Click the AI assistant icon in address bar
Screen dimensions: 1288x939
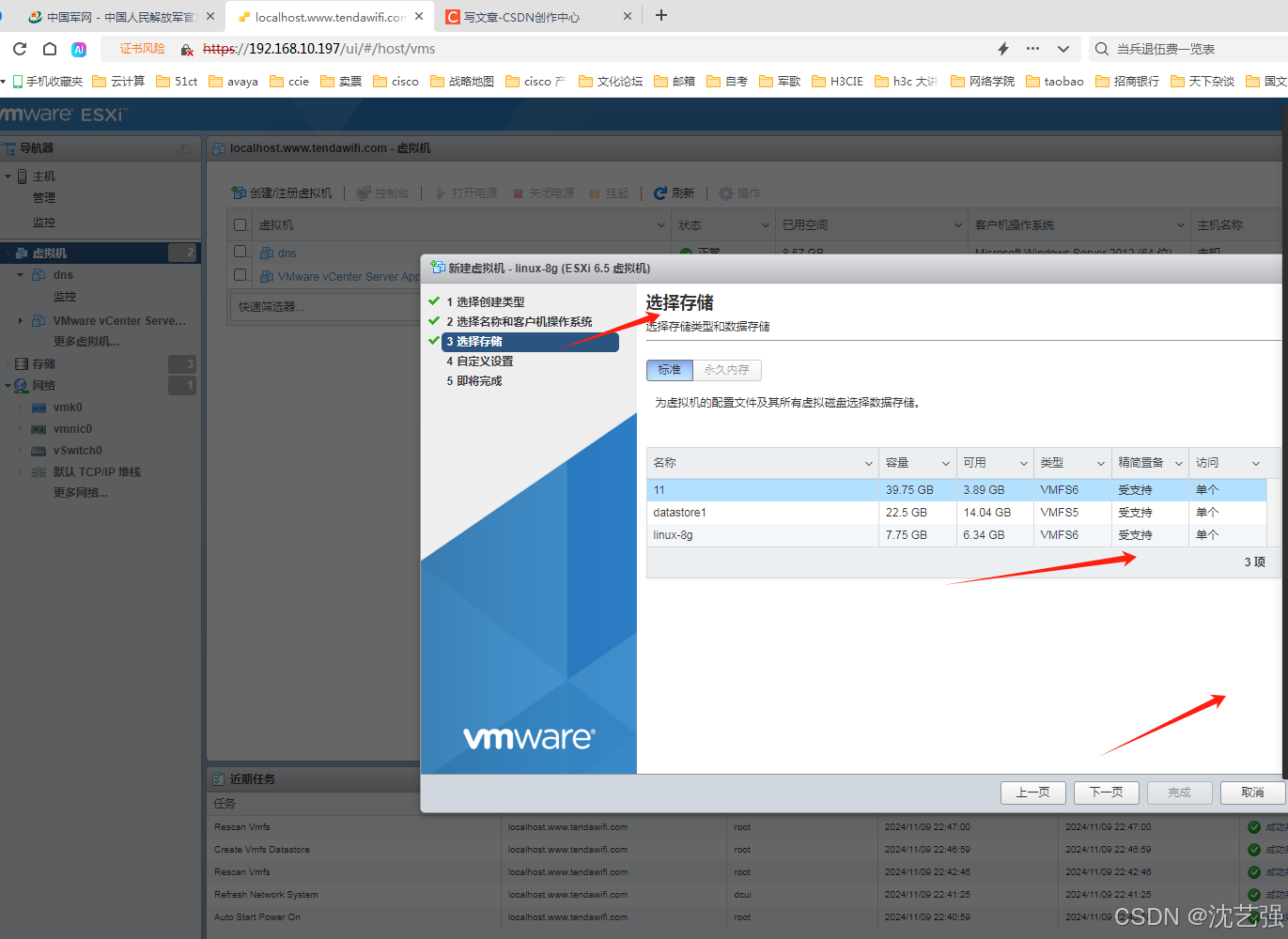79,49
